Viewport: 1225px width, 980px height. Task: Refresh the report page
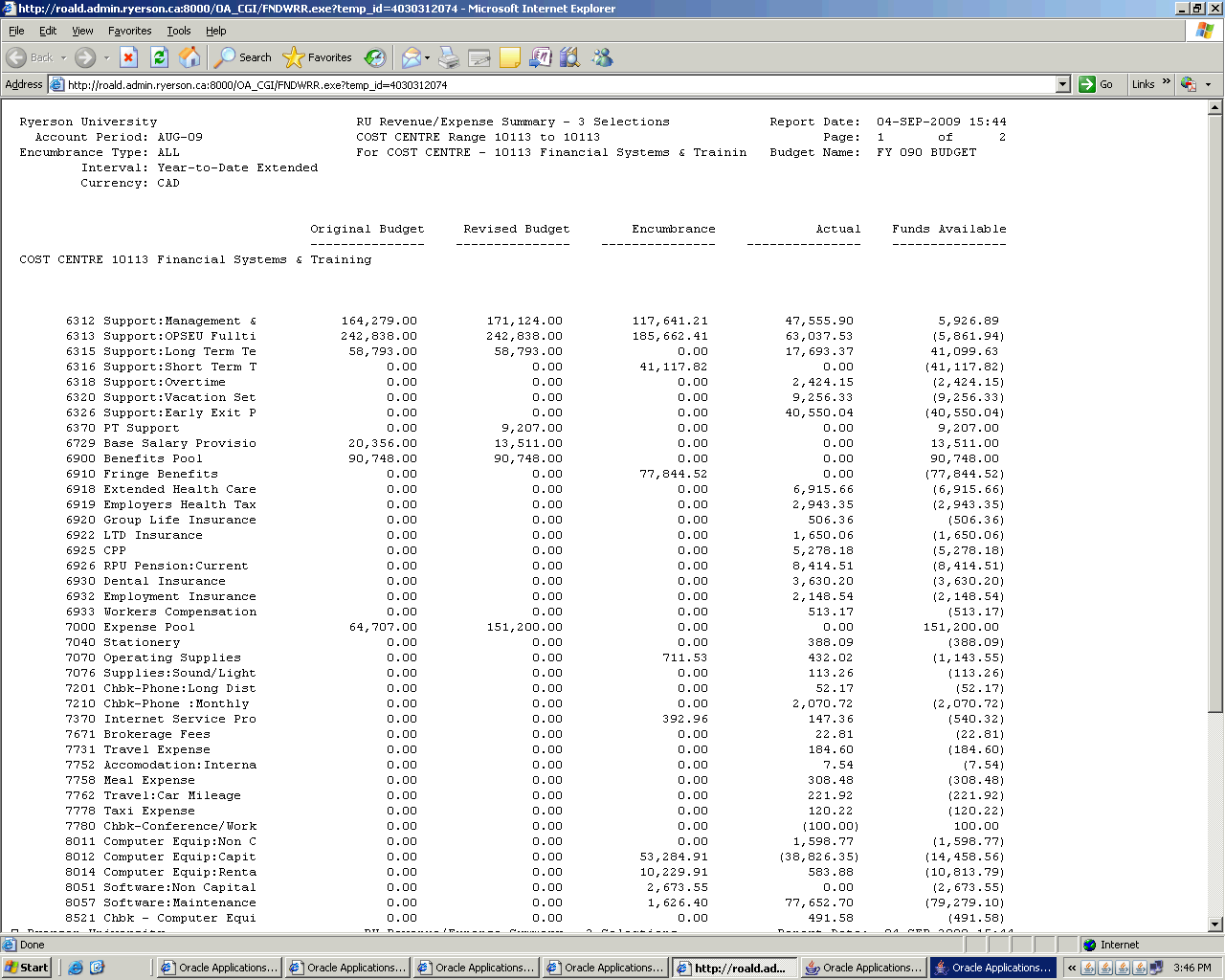[159, 57]
